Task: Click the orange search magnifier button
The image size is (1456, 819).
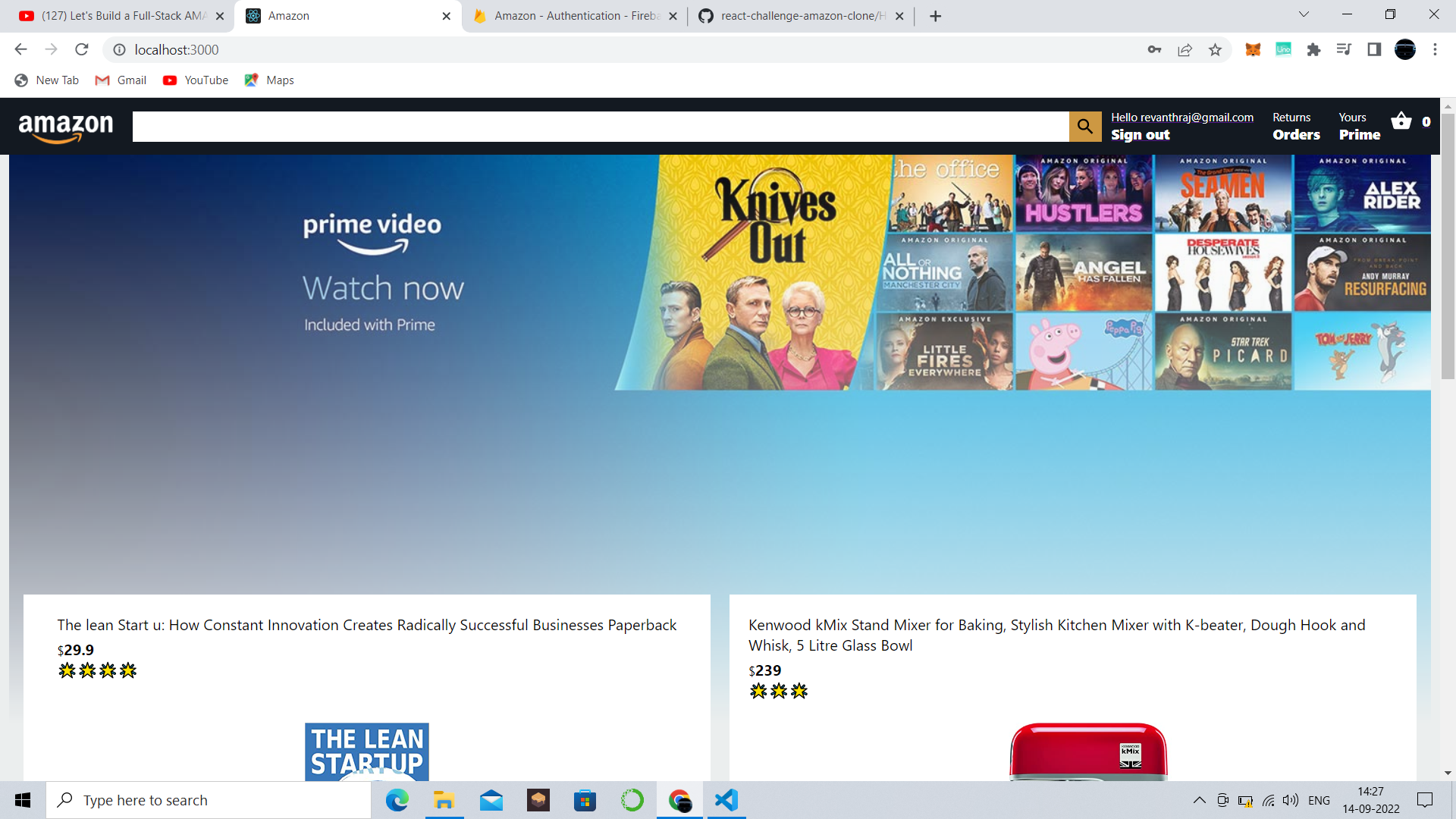Action: click(x=1085, y=127)
